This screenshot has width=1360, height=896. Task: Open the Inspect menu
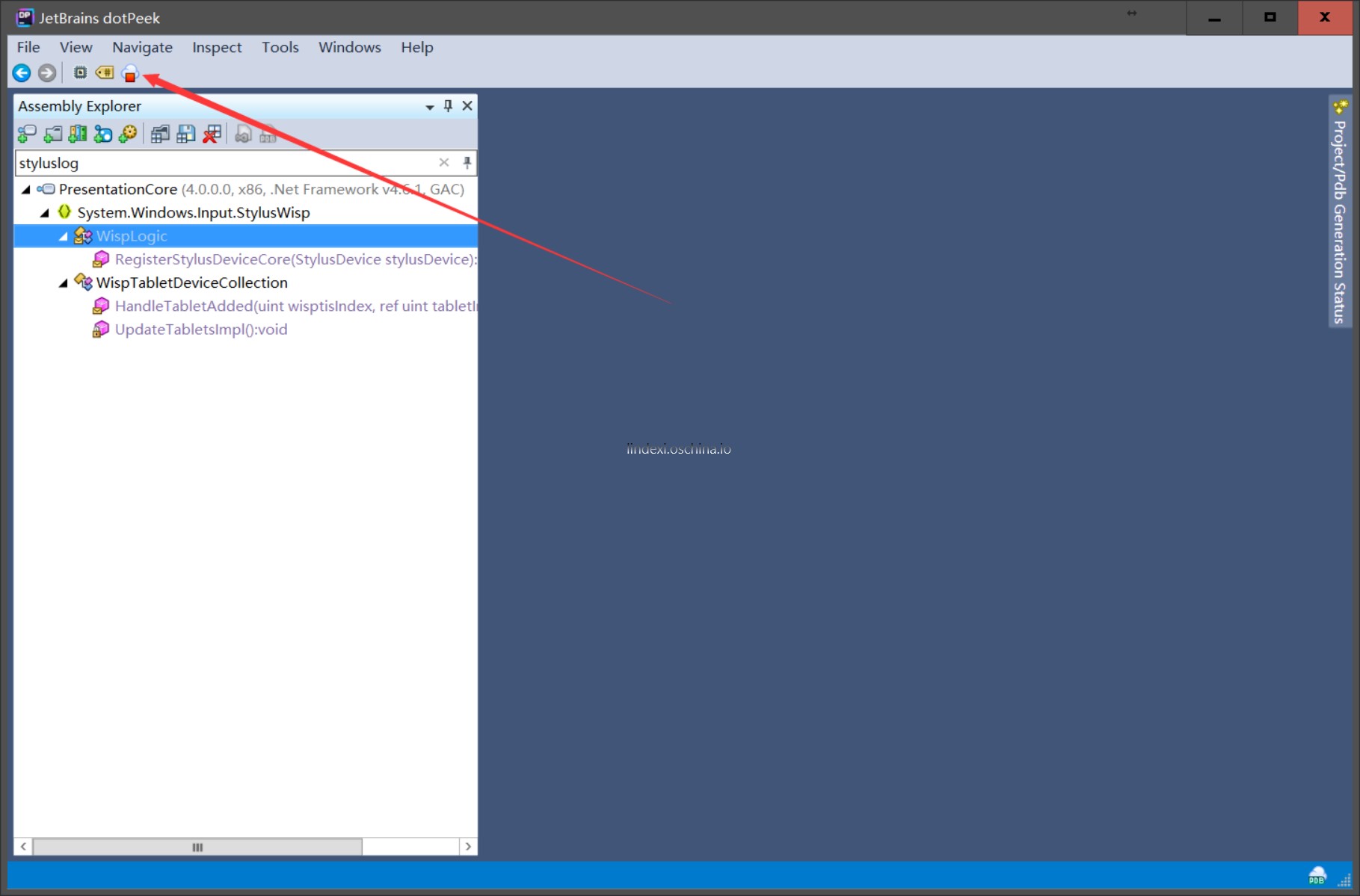[x=217, y=48]
